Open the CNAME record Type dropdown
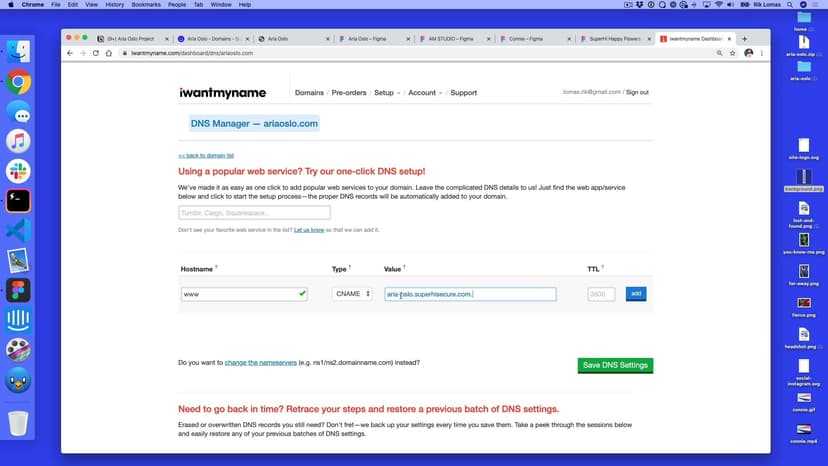The width and height of the screenshot is (828, 466). [x=352, y=294]
